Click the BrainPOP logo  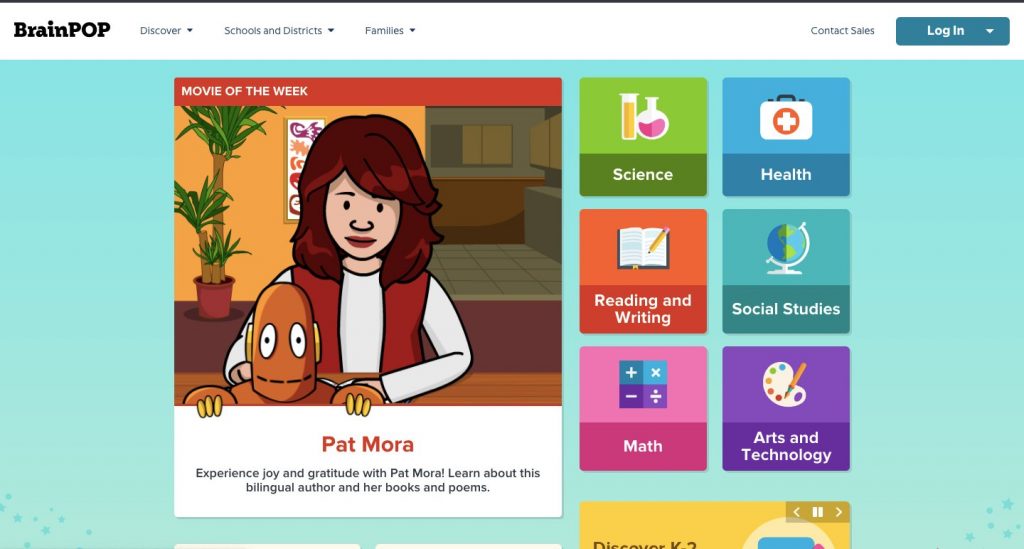(62, 30)
